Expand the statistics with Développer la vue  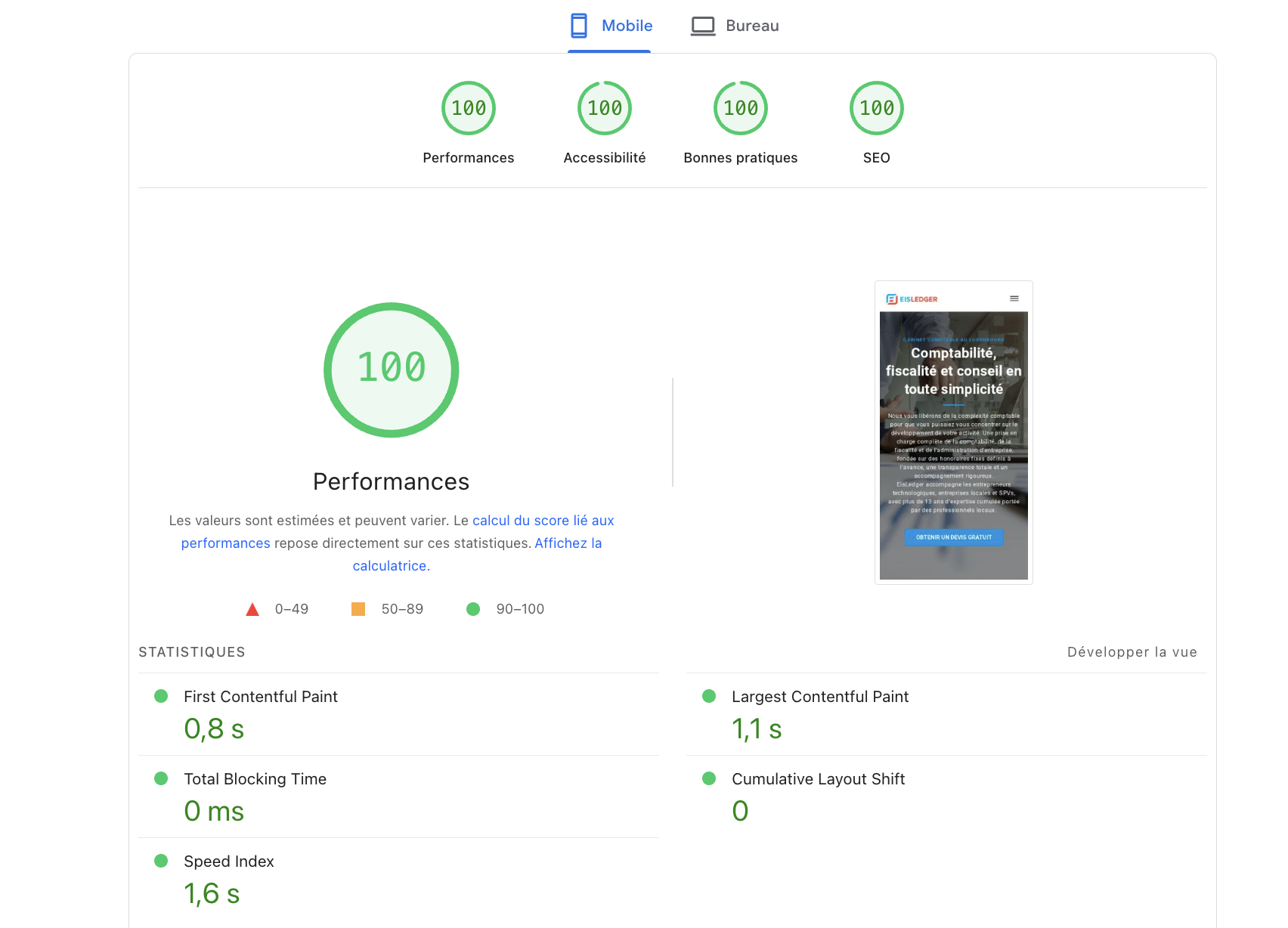[x=1132, y=651]
